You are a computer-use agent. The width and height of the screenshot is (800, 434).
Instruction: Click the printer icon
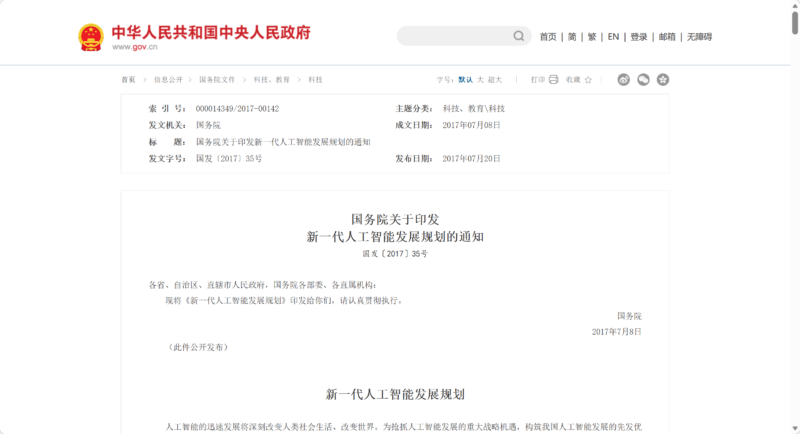(554, 80)
